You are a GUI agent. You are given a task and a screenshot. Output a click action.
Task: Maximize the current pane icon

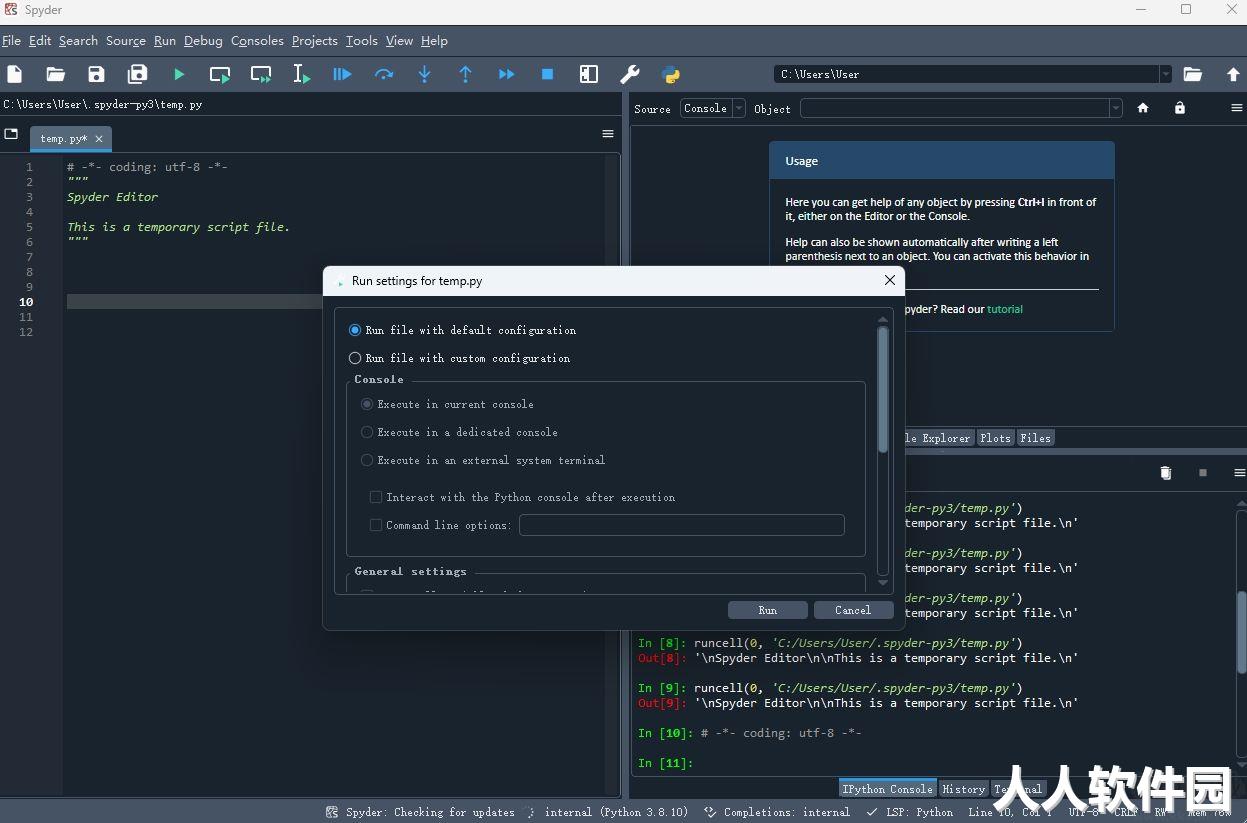[x=588, y=74]
